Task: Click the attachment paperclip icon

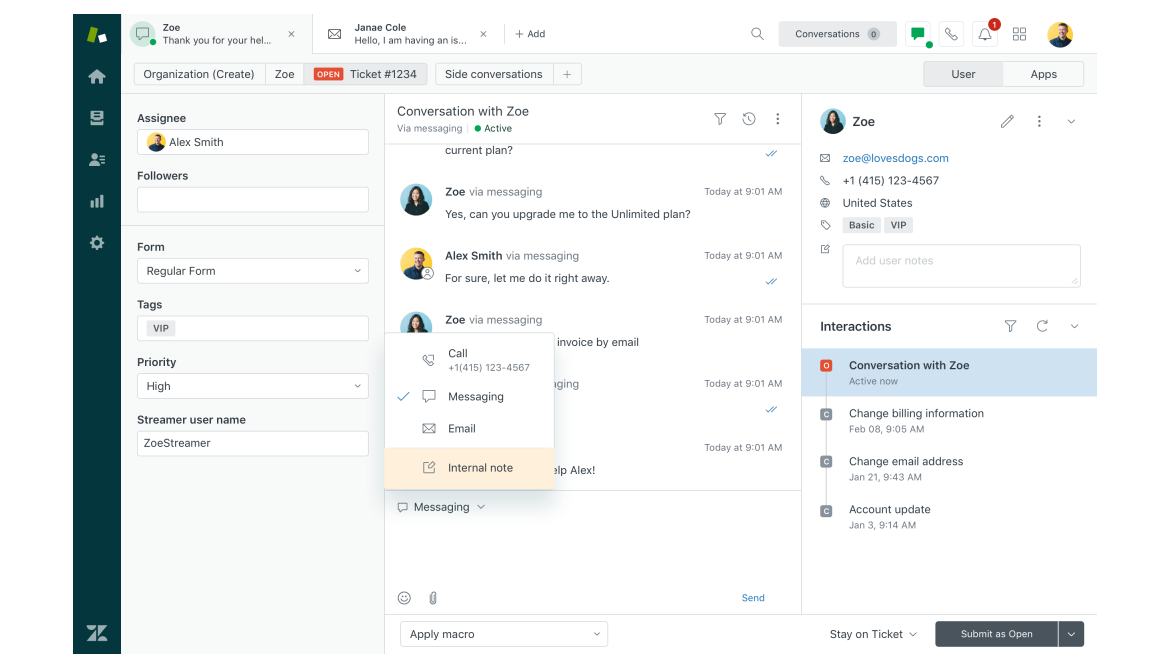Action: click(x=433, y=598)
